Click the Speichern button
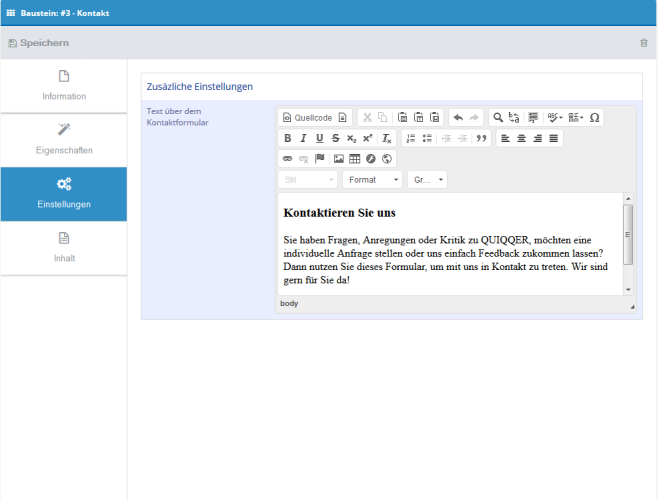The height and width of the screenshot is (500, 667). (38, 43)
